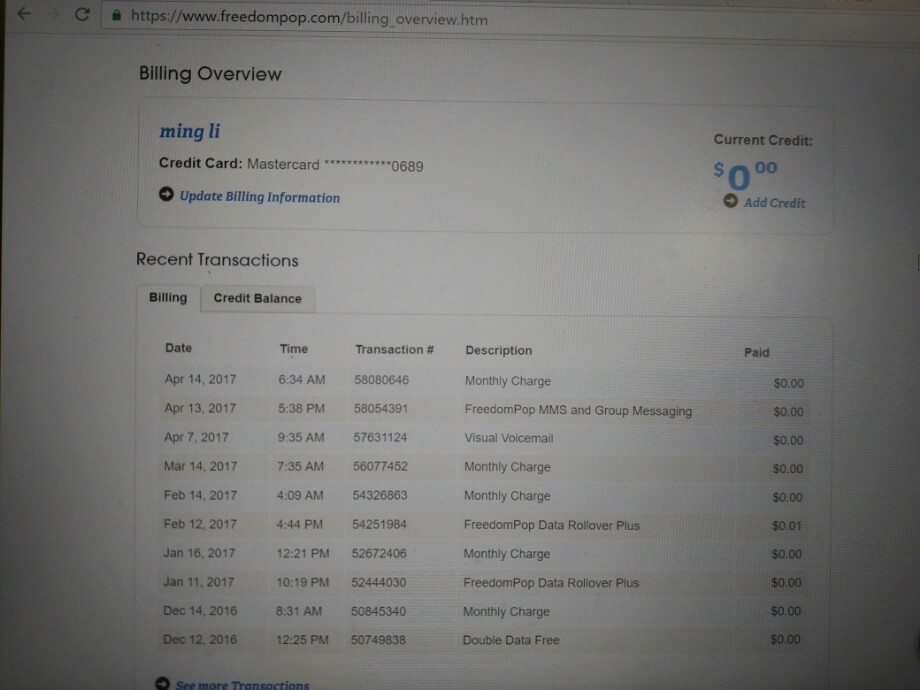Screen dimensions: 920x690
Task: Select the Jan 11, 2017 date cell
Action: coord(198,581)
